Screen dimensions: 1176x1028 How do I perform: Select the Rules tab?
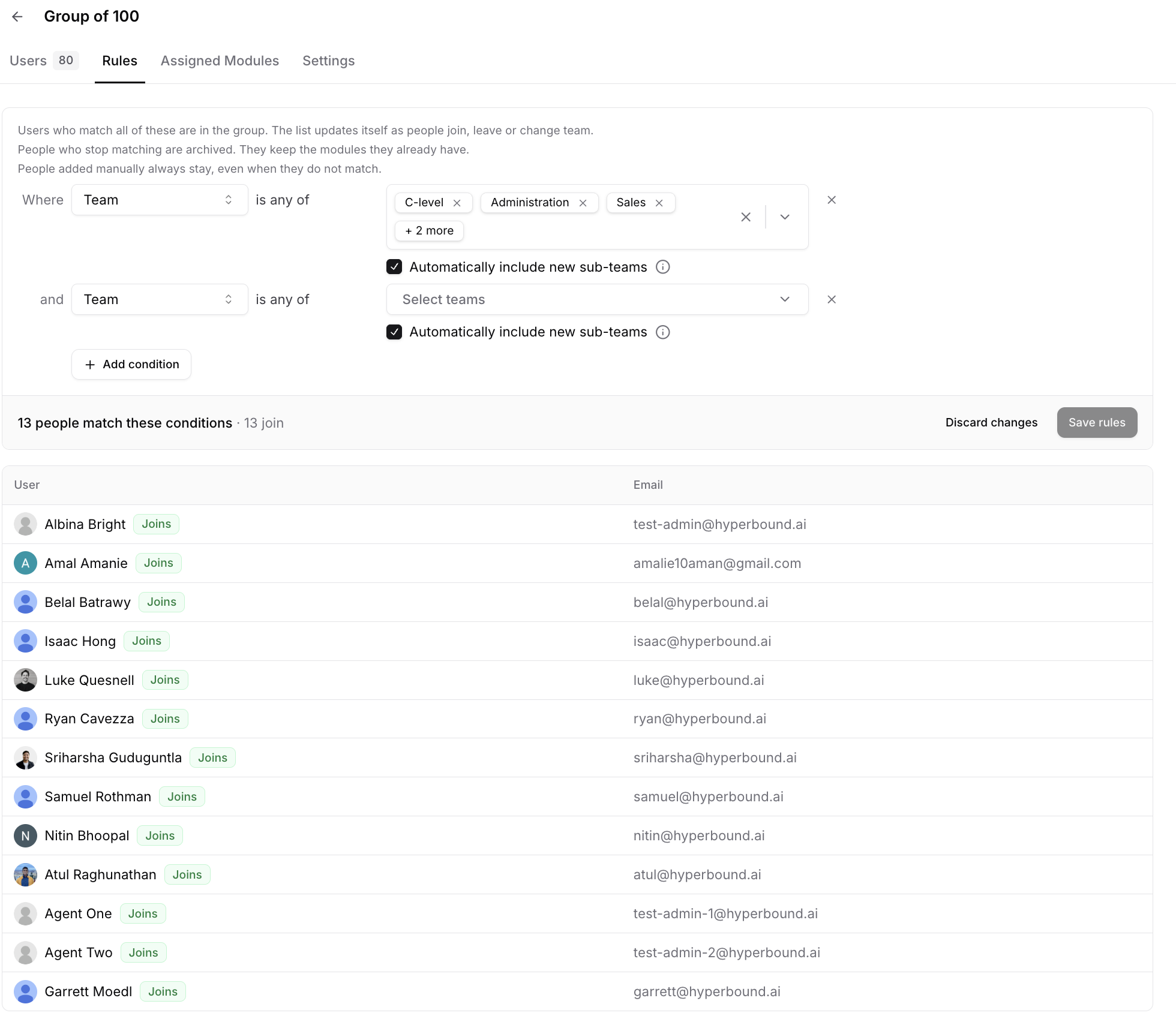tap(119, 61)
